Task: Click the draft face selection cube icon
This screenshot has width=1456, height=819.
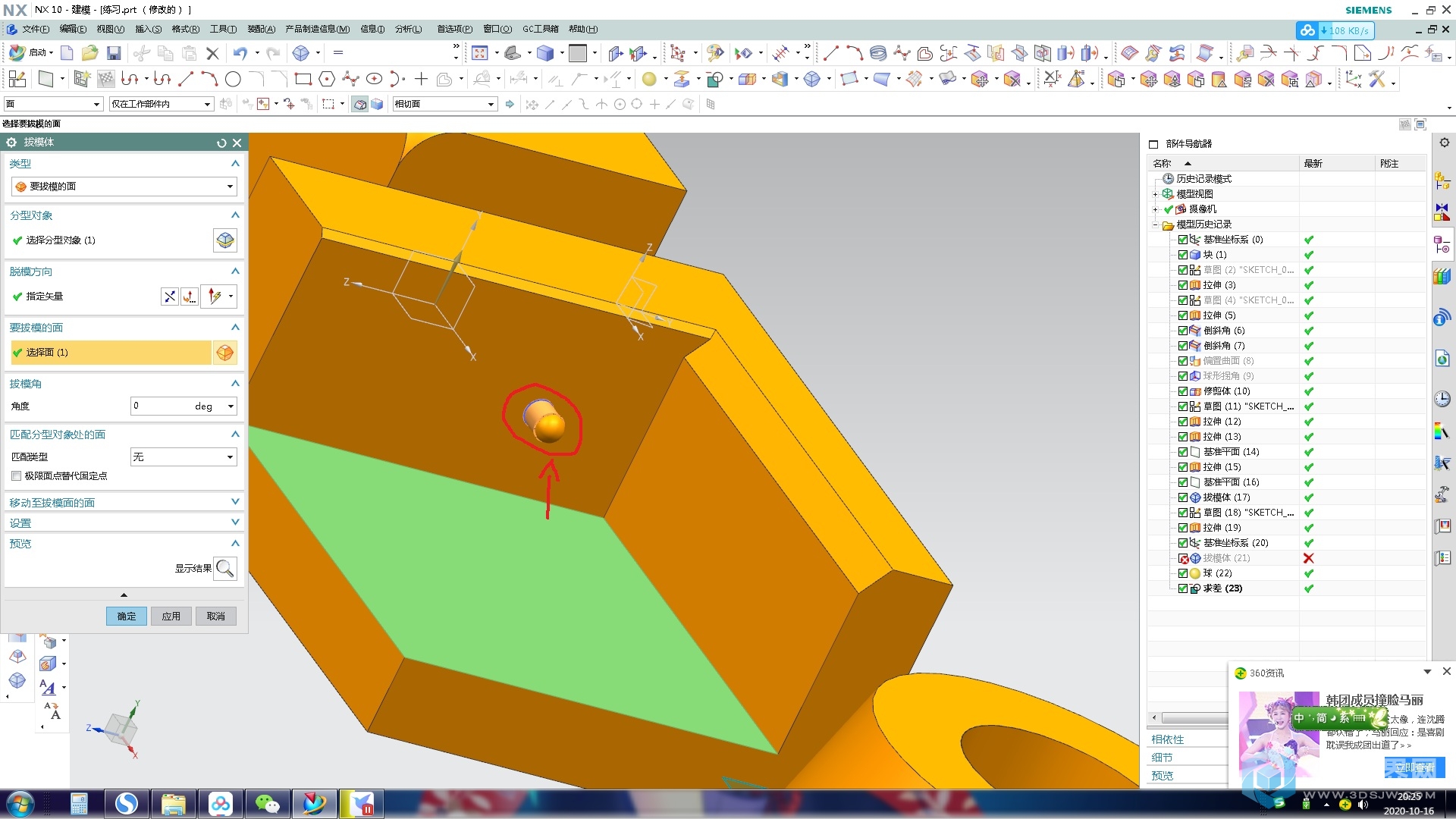Action: pyautogui.click(x=225, y=353)
